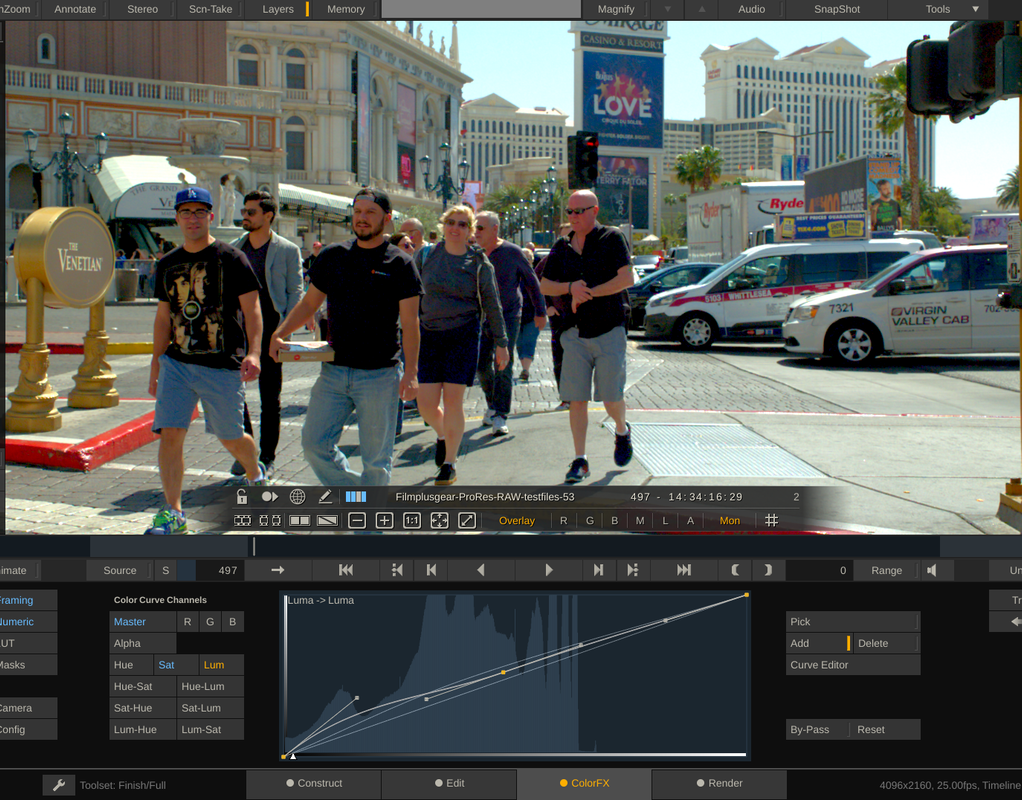The image size is (1022, 800).
Task: Click the unlock padlock icon in viewport bar
Action: (x=242, y=497)
